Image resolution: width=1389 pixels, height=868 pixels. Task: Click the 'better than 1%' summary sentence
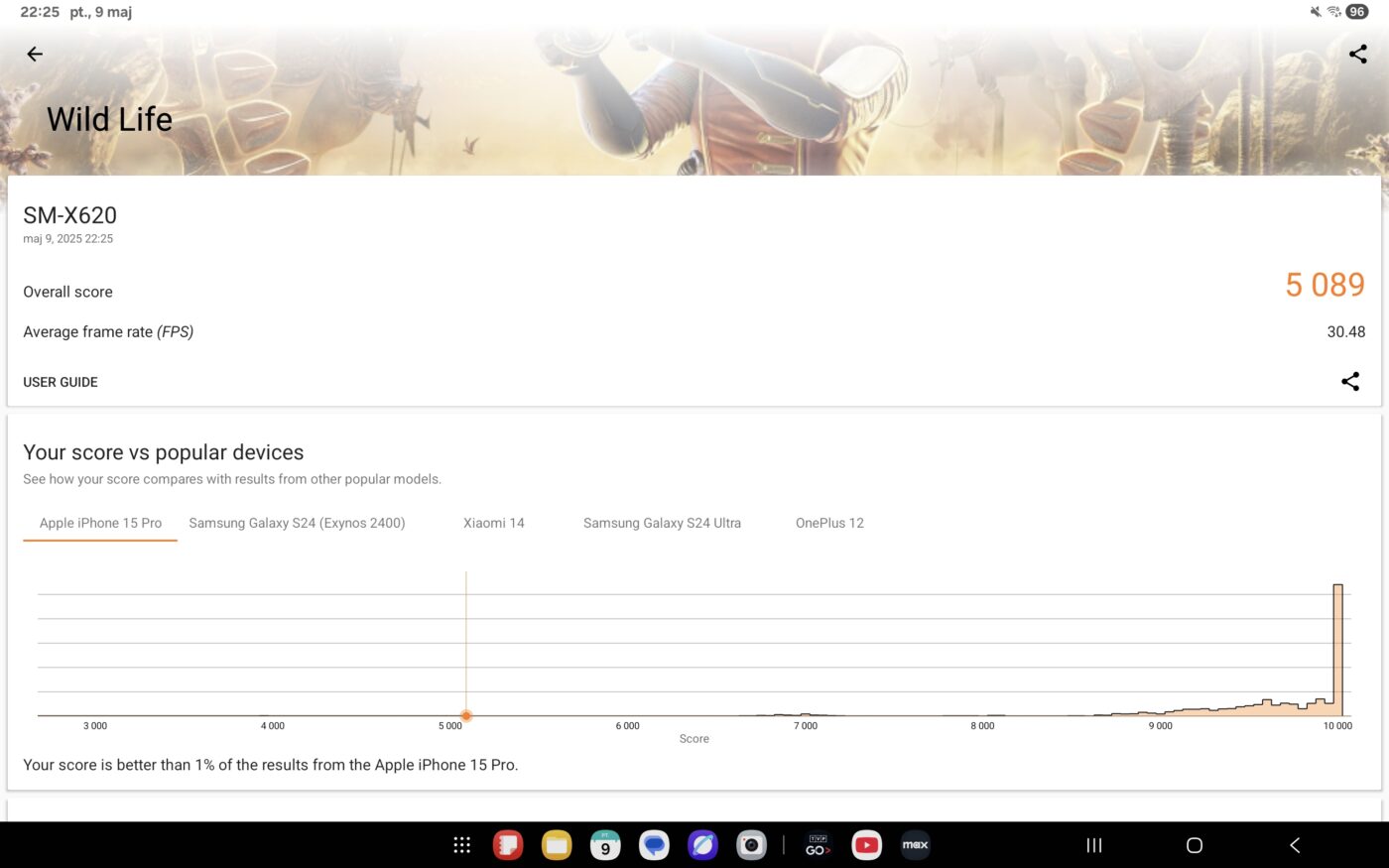click(x=271, y=765)
